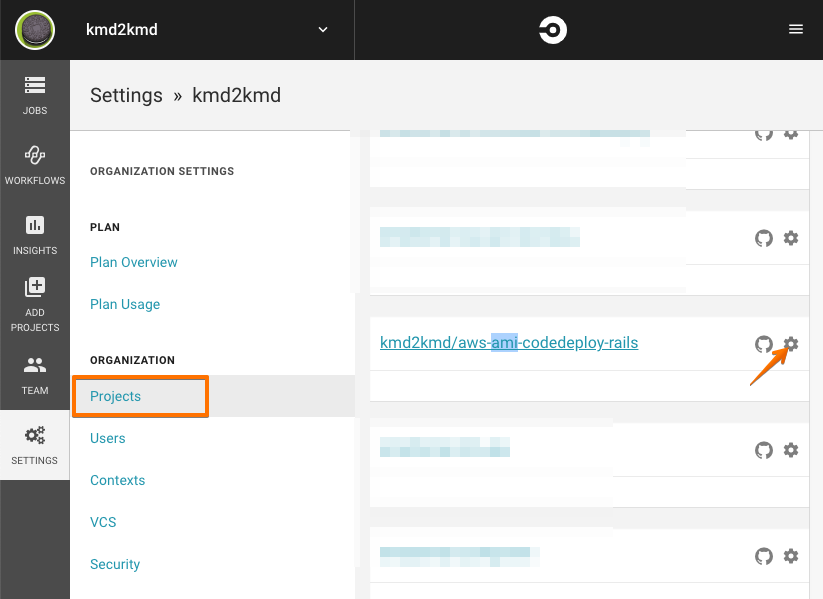Switch to the Users settings section
Image resolution: width=823 pixels, height=599 pixels.
click(107, 438)
